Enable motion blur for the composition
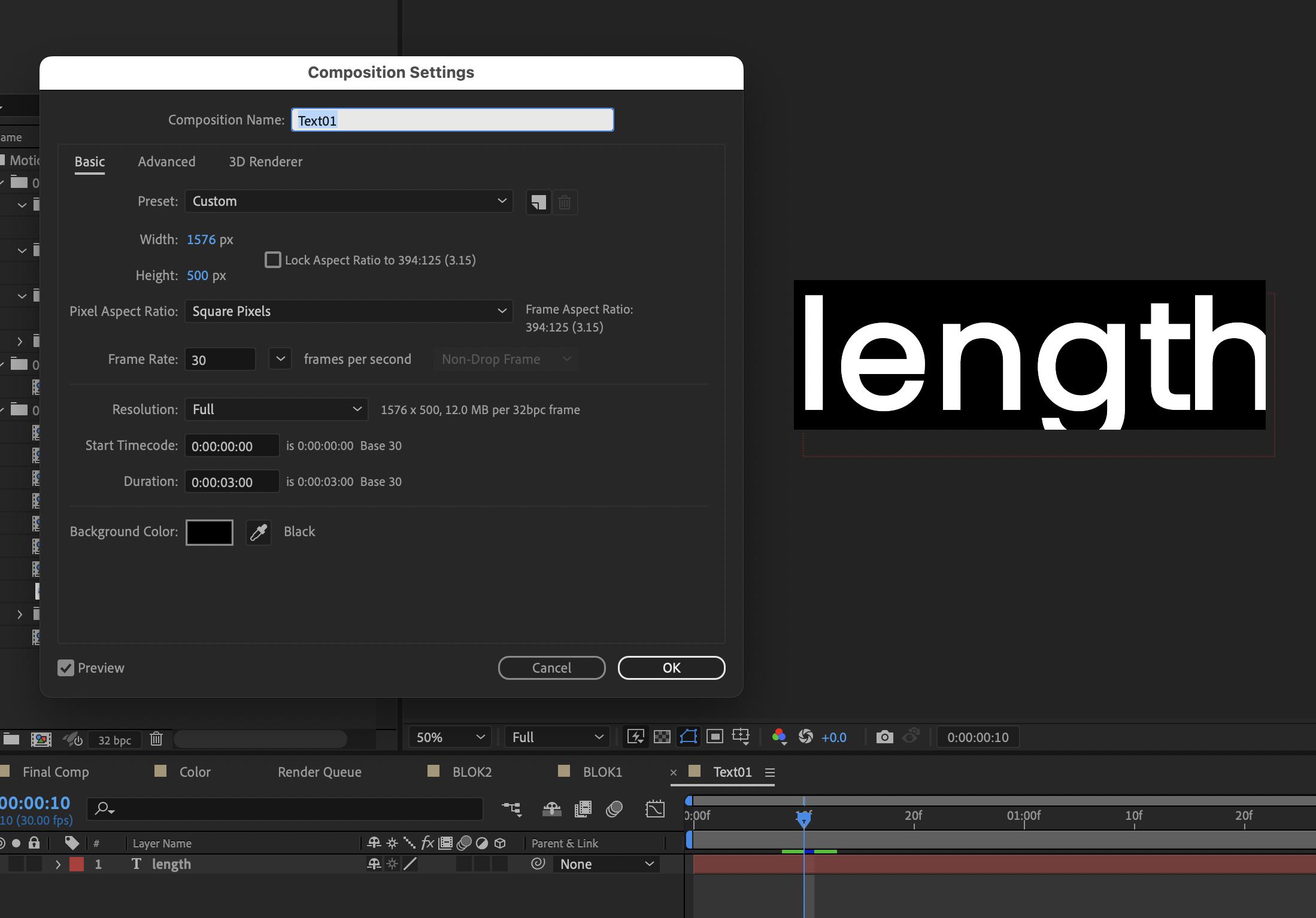Image resolution: width=1316 pixels, height=918 pixels. coord(614,809)
